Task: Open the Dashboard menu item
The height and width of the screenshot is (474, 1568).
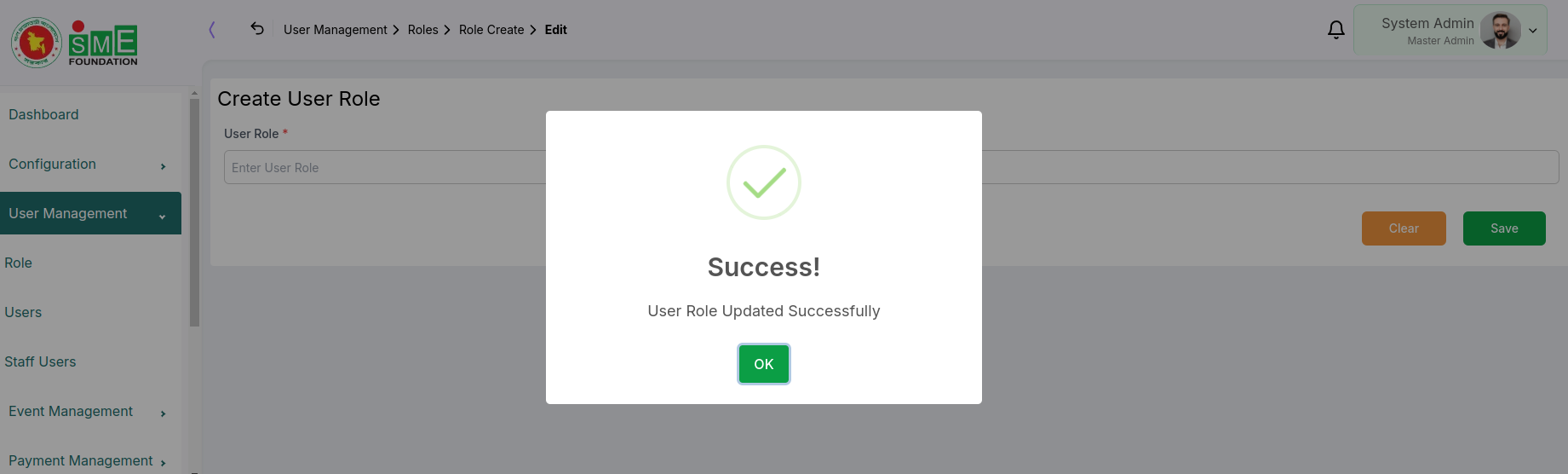Action: click(43, 114)
